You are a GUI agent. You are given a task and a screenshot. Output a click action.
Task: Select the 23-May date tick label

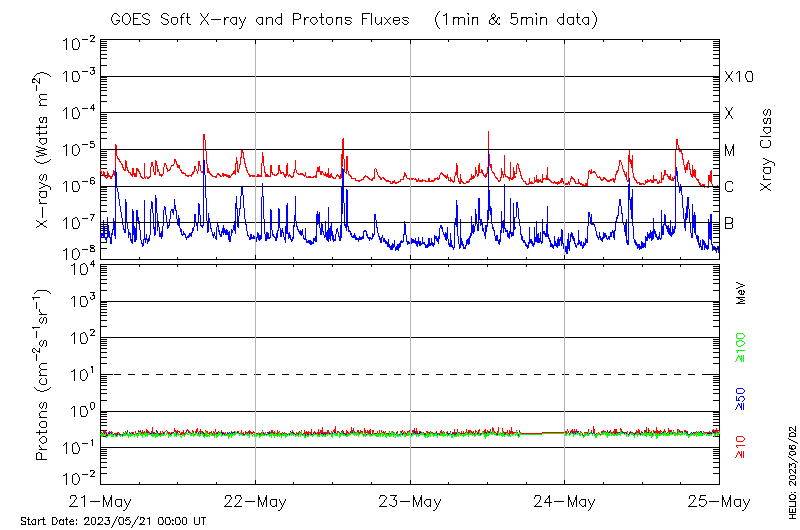[x=410, y=500]
